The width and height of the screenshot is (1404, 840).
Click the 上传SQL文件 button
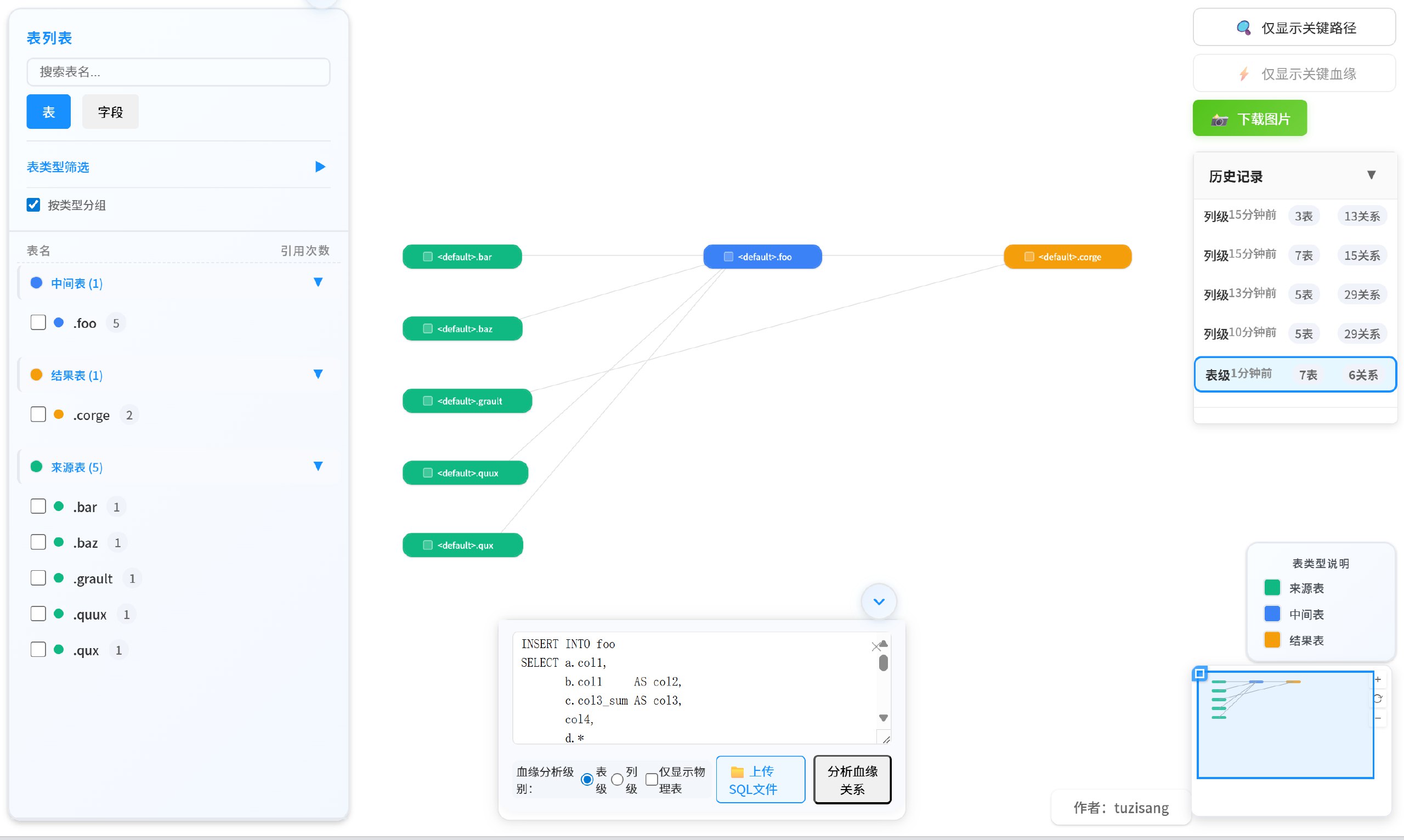coord(760,780)
